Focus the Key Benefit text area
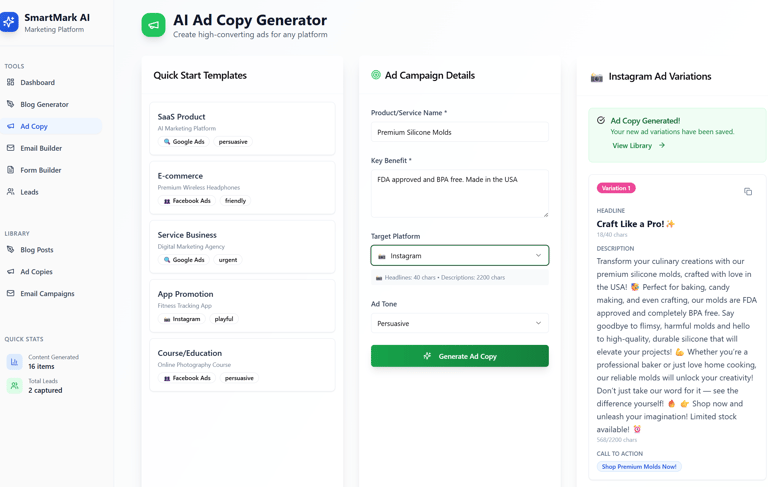 pos(459,193)
